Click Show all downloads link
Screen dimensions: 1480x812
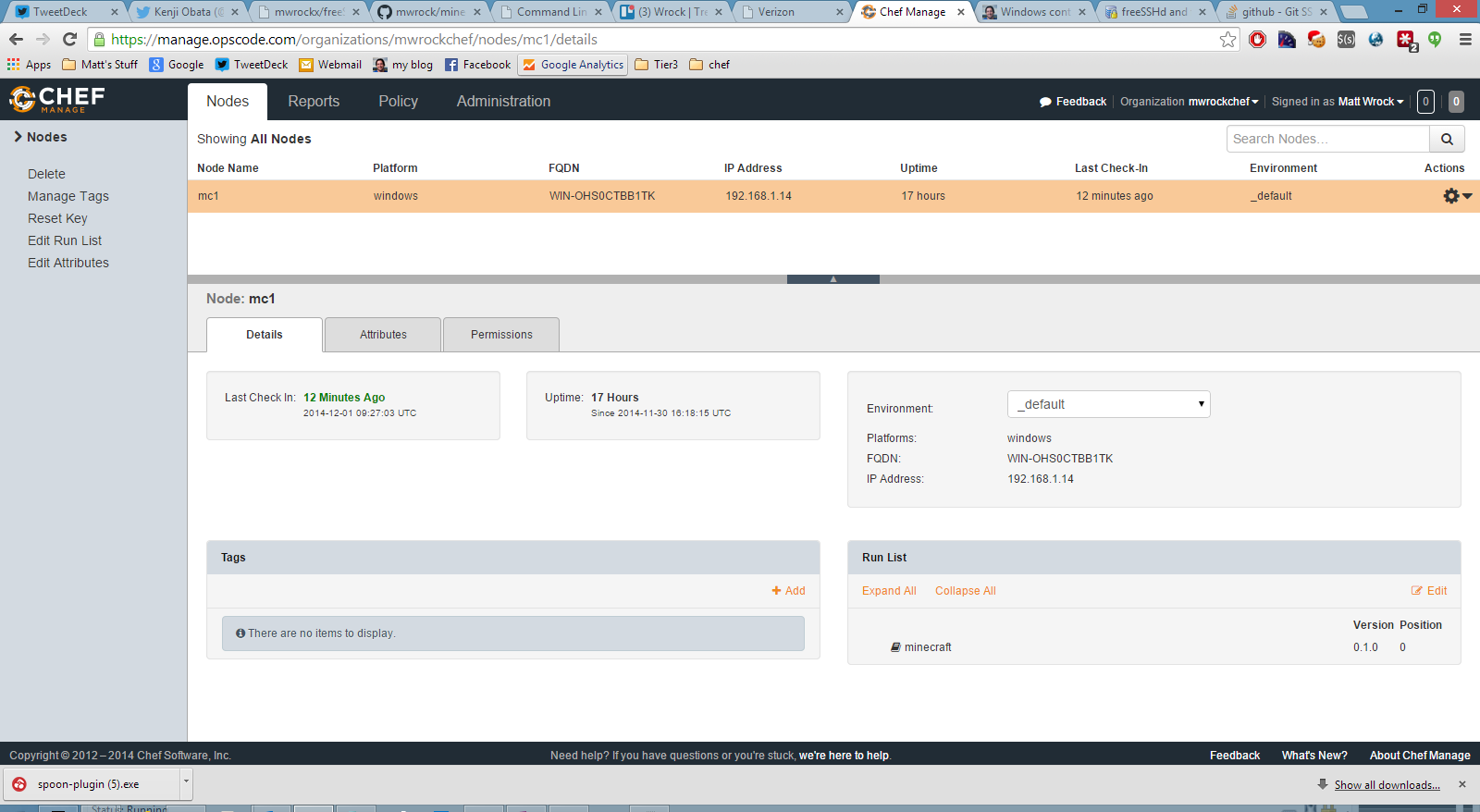(1387, 785)
